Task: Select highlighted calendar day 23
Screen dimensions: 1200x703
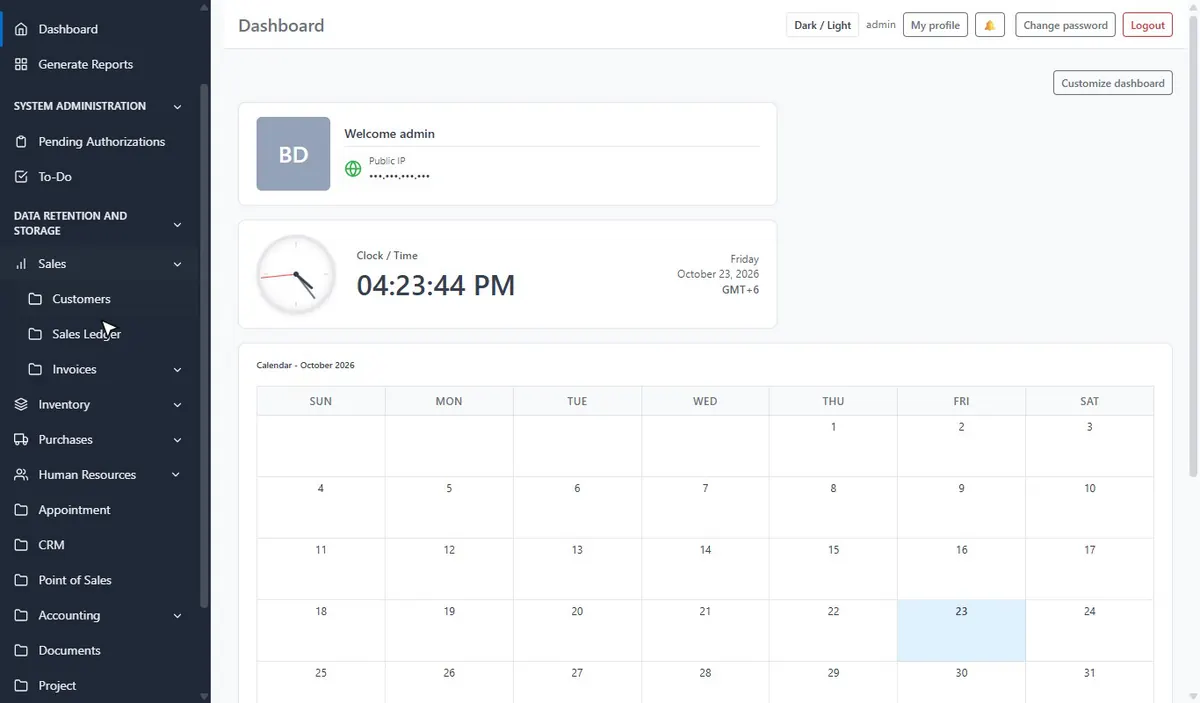Action: pyautogui.click(x=962, y=631)
